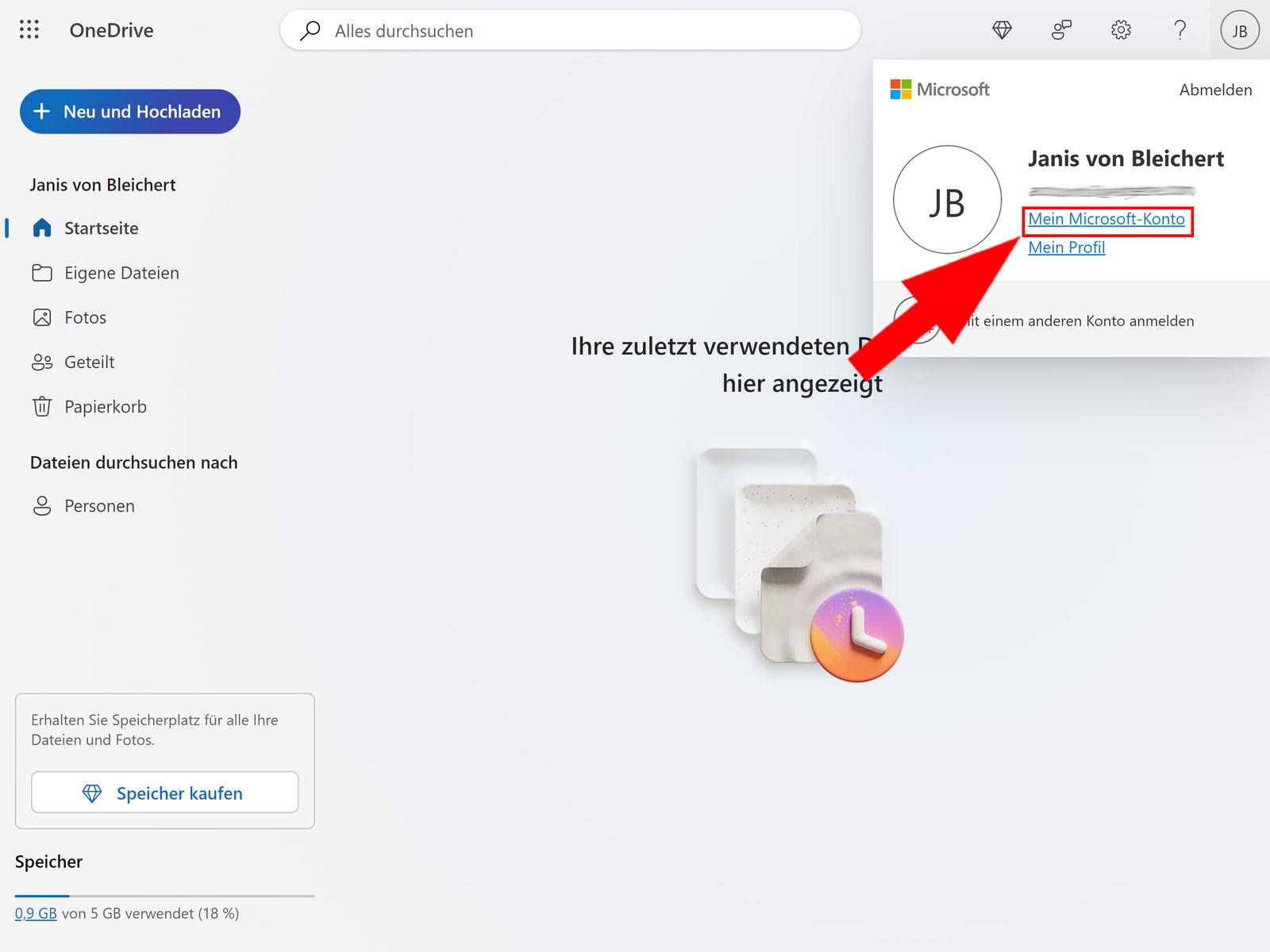This screenshot has height=952, width=1270.
Task: Open the app launcher grid icon
Action: [x=29, y=29]
